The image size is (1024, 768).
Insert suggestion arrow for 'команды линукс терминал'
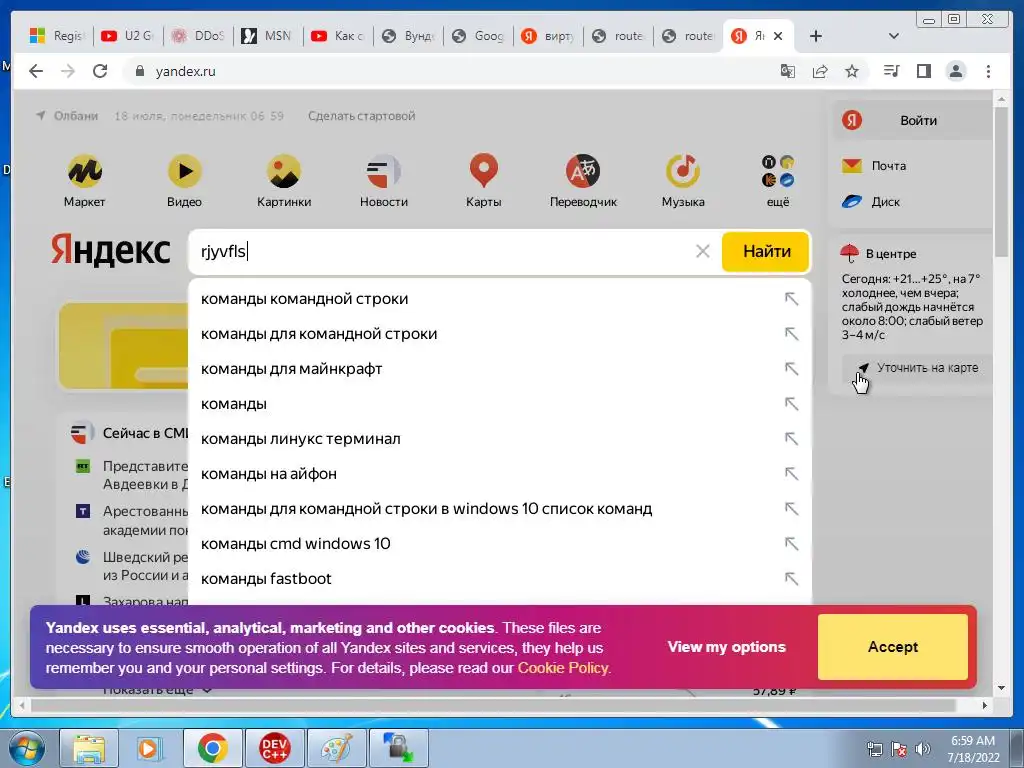(x=792, y=438)
